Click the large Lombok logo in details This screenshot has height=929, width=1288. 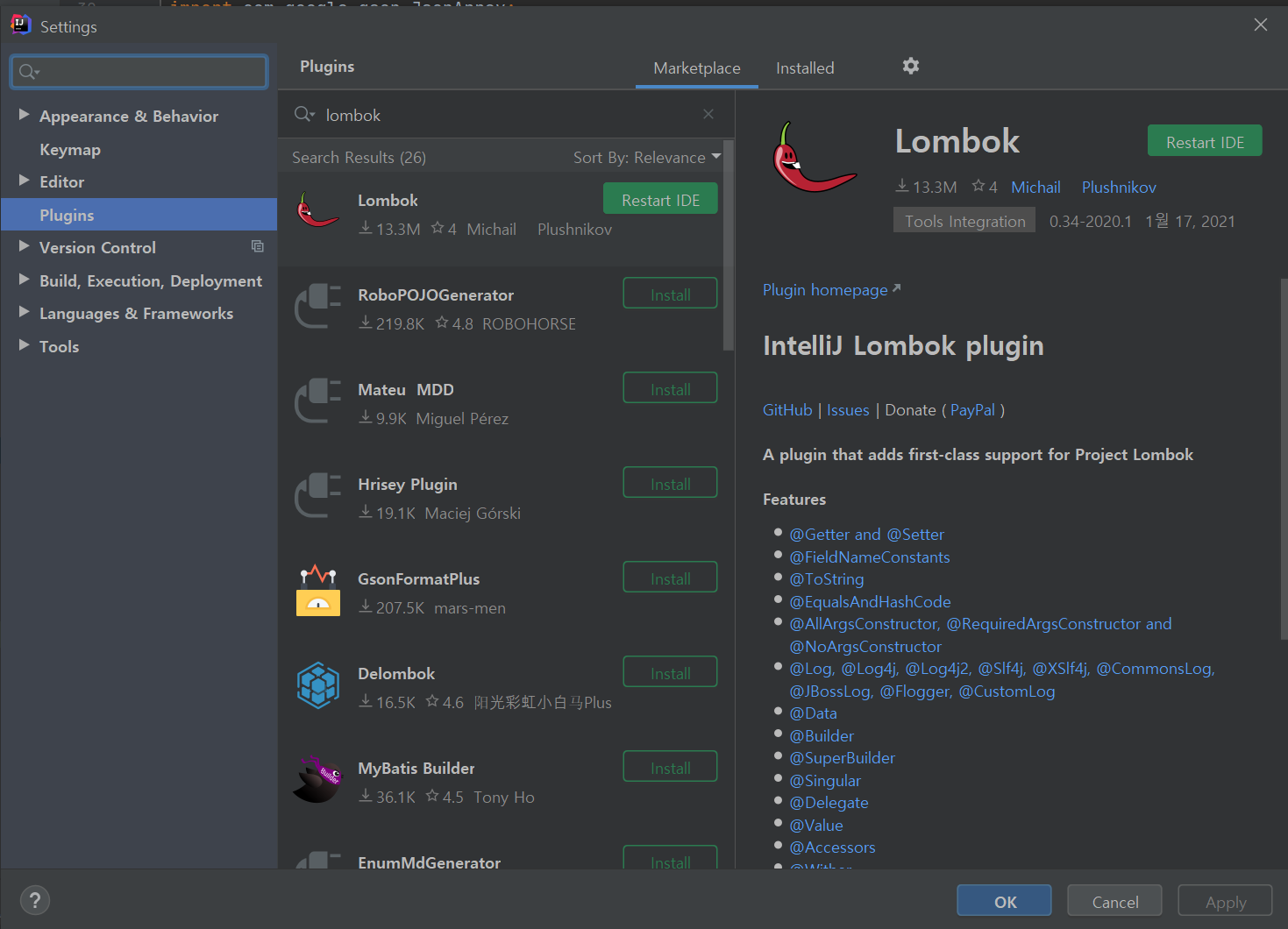point(815,158)
